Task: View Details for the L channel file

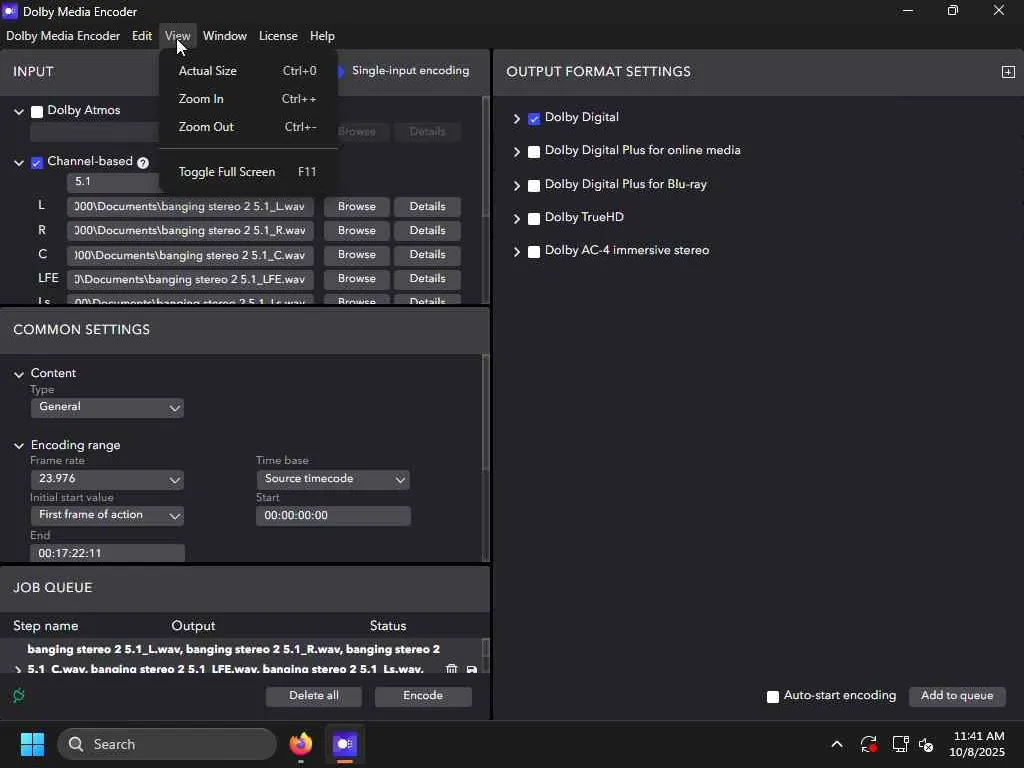Action: click(x=427, y=206)
